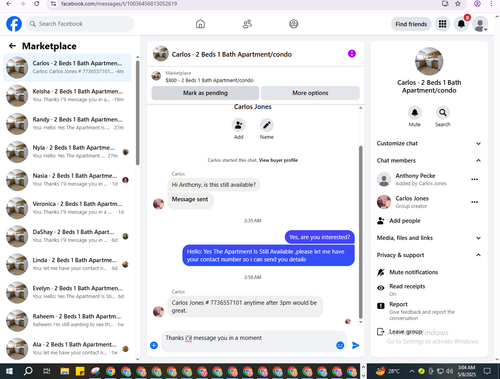Open the apps menu grid icon
The image size is (500, 379).
pos(442,24)
